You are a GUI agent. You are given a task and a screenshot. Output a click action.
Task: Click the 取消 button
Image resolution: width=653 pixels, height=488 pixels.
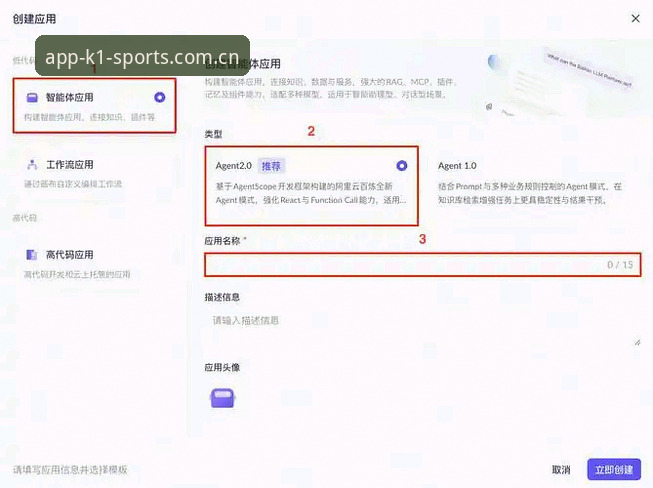pyautogui.click(x=561, y=470)
